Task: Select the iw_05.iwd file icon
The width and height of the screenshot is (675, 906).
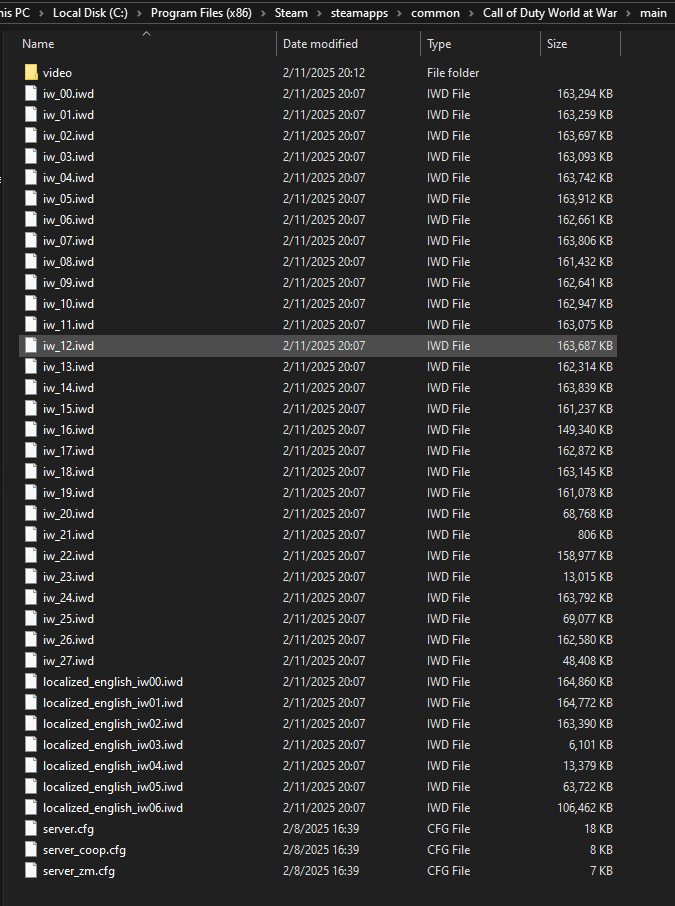Action: 31,199
